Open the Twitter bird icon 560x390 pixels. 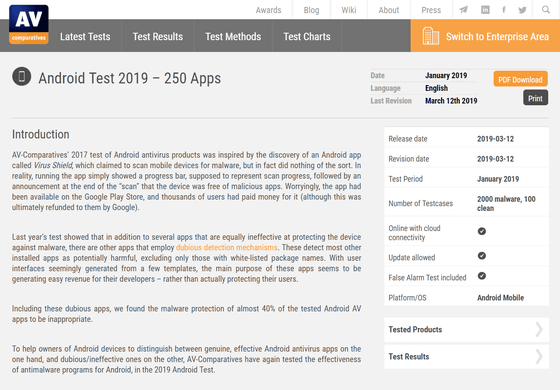tap(522, 10)
